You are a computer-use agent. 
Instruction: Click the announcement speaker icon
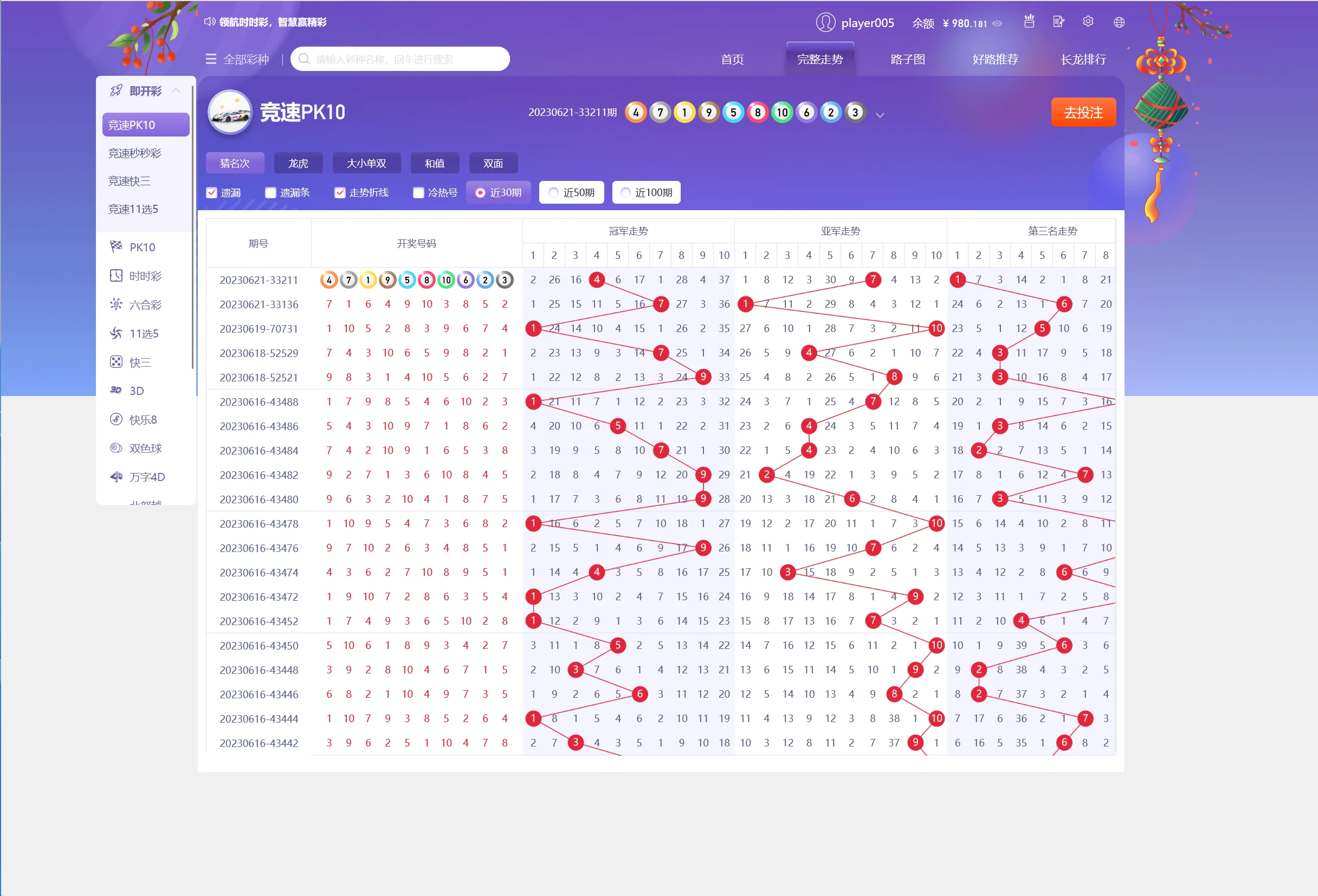click(x=209, y=22)
